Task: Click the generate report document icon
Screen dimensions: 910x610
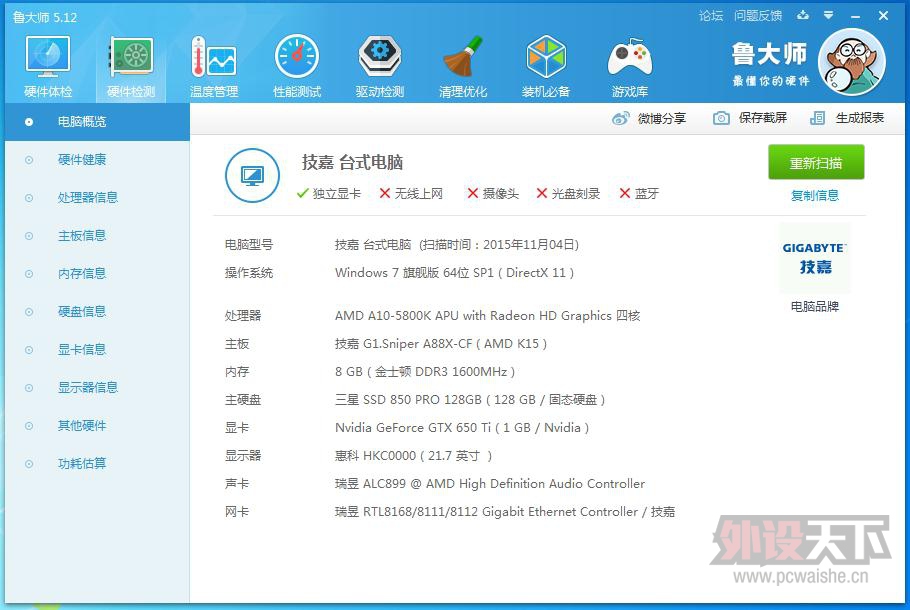Action: coord(817,118)
